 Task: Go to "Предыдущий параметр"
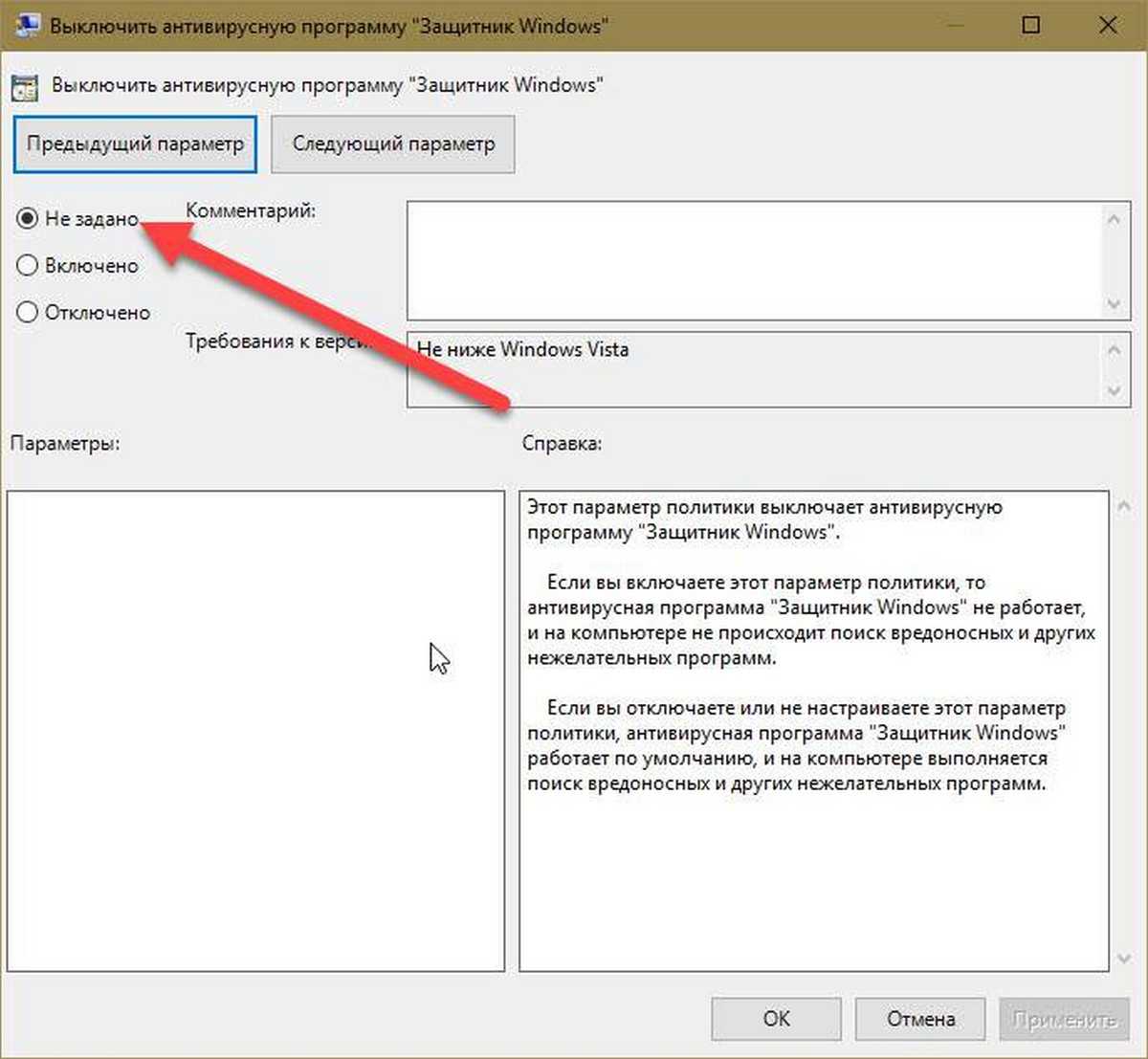coord(135,144)
